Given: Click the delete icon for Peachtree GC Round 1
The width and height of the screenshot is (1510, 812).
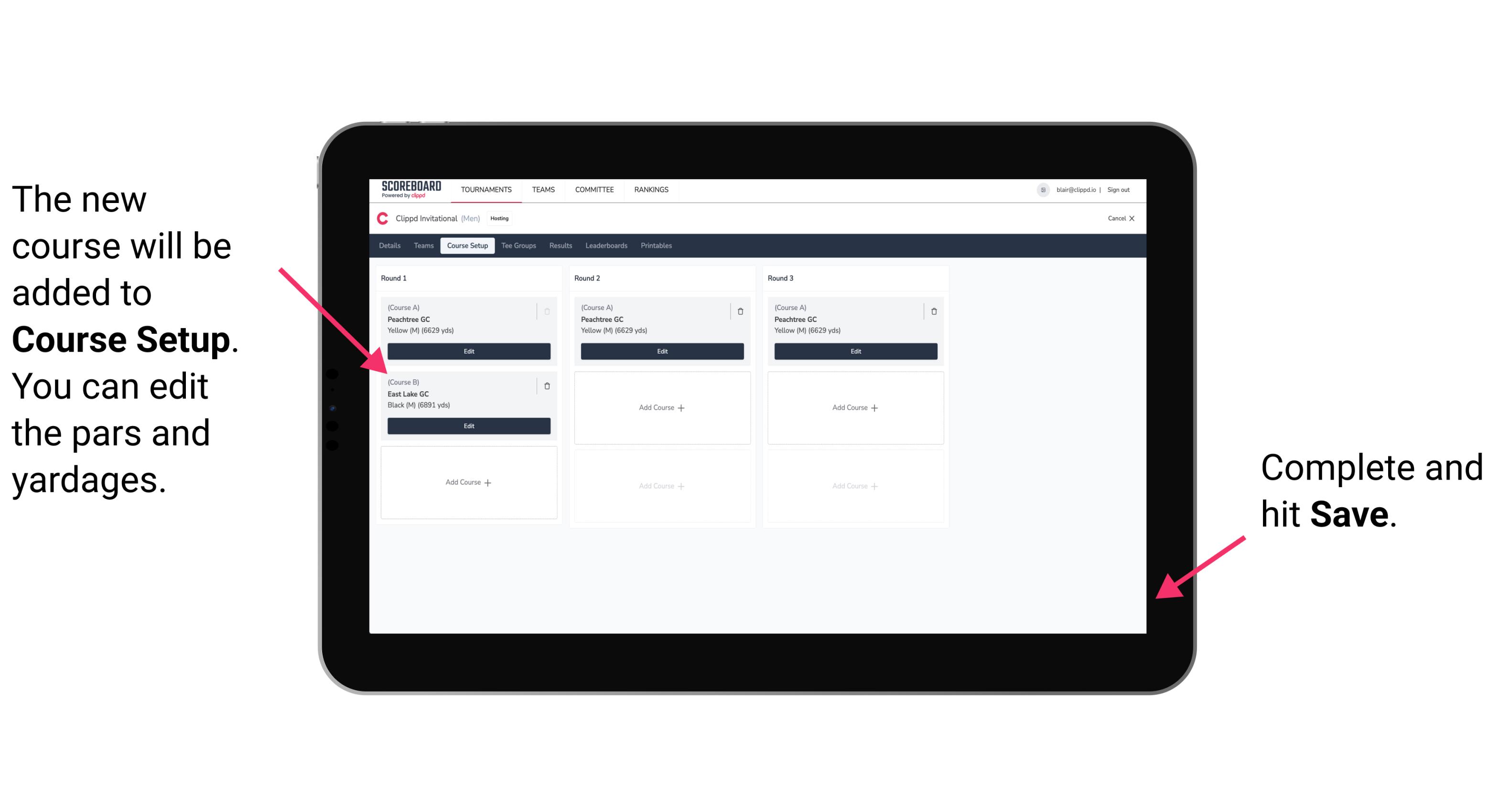Looking at the screenshot, I should click(x=547, y=309).
